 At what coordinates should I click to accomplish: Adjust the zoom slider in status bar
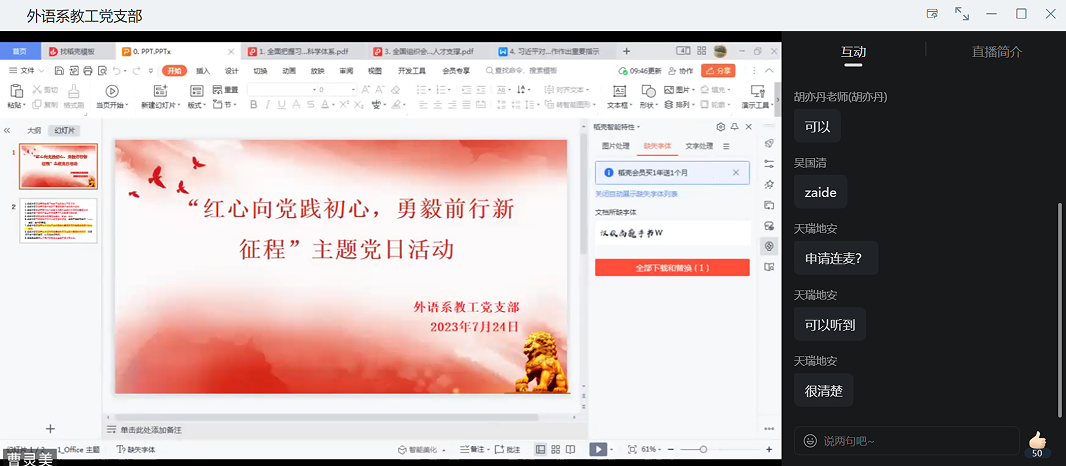(x=703, y=450)
